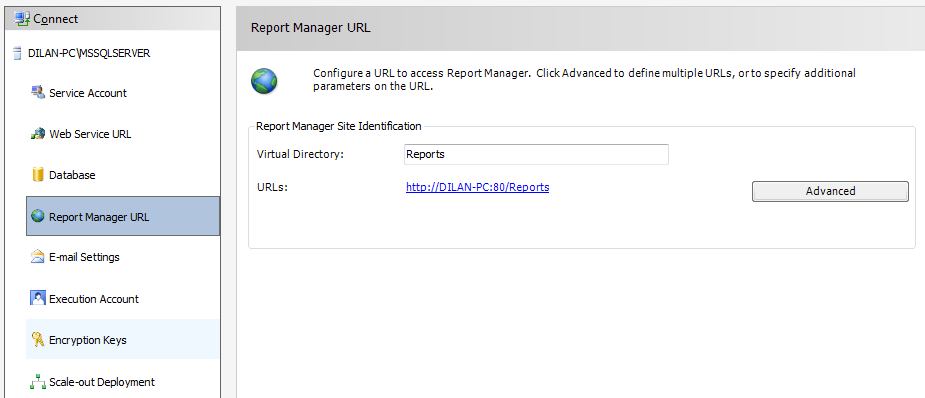Click the Virtual Directory input field

[x=536, y=154]
